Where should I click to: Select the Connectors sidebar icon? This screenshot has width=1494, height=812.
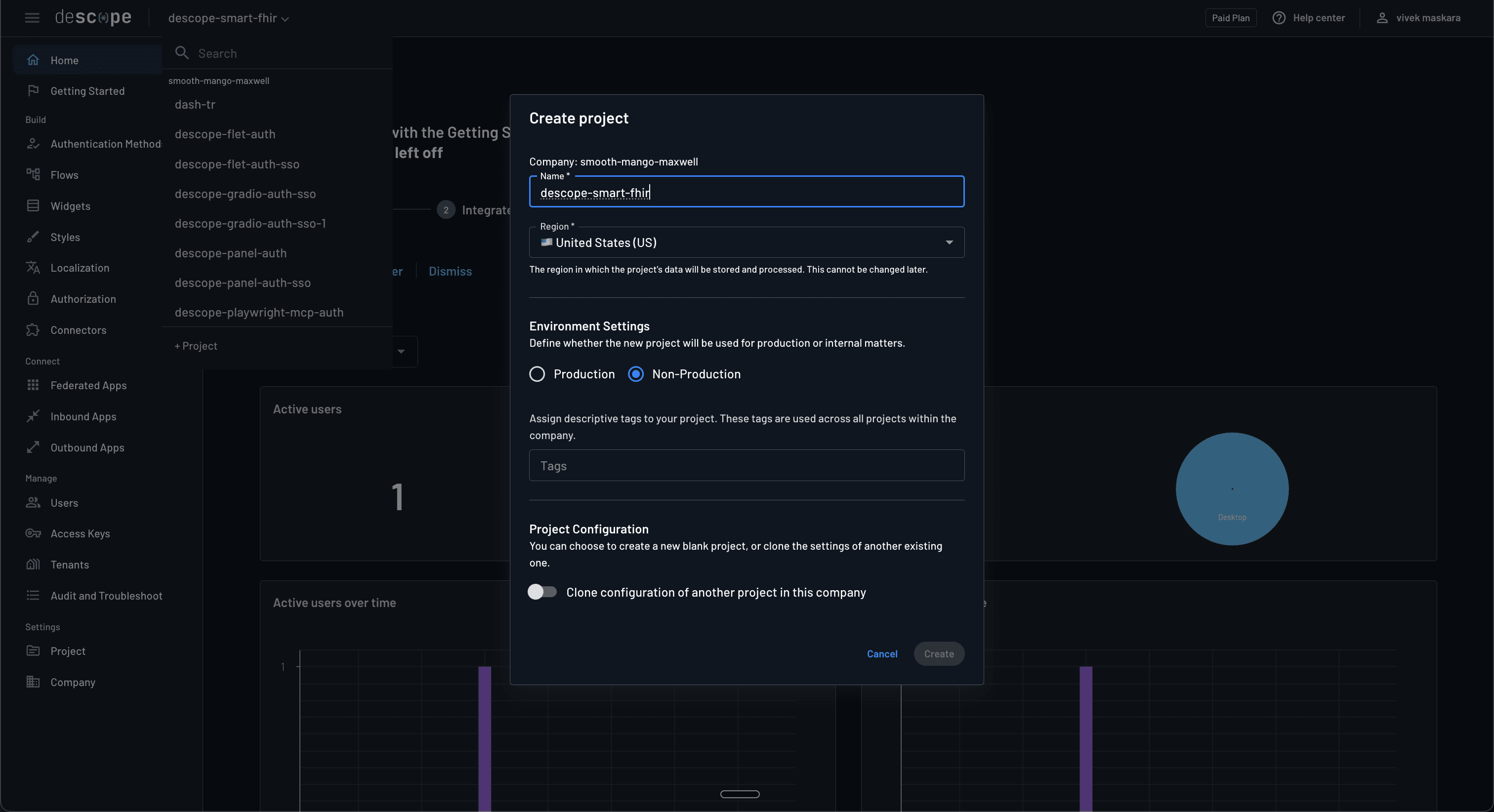point(33,329)
